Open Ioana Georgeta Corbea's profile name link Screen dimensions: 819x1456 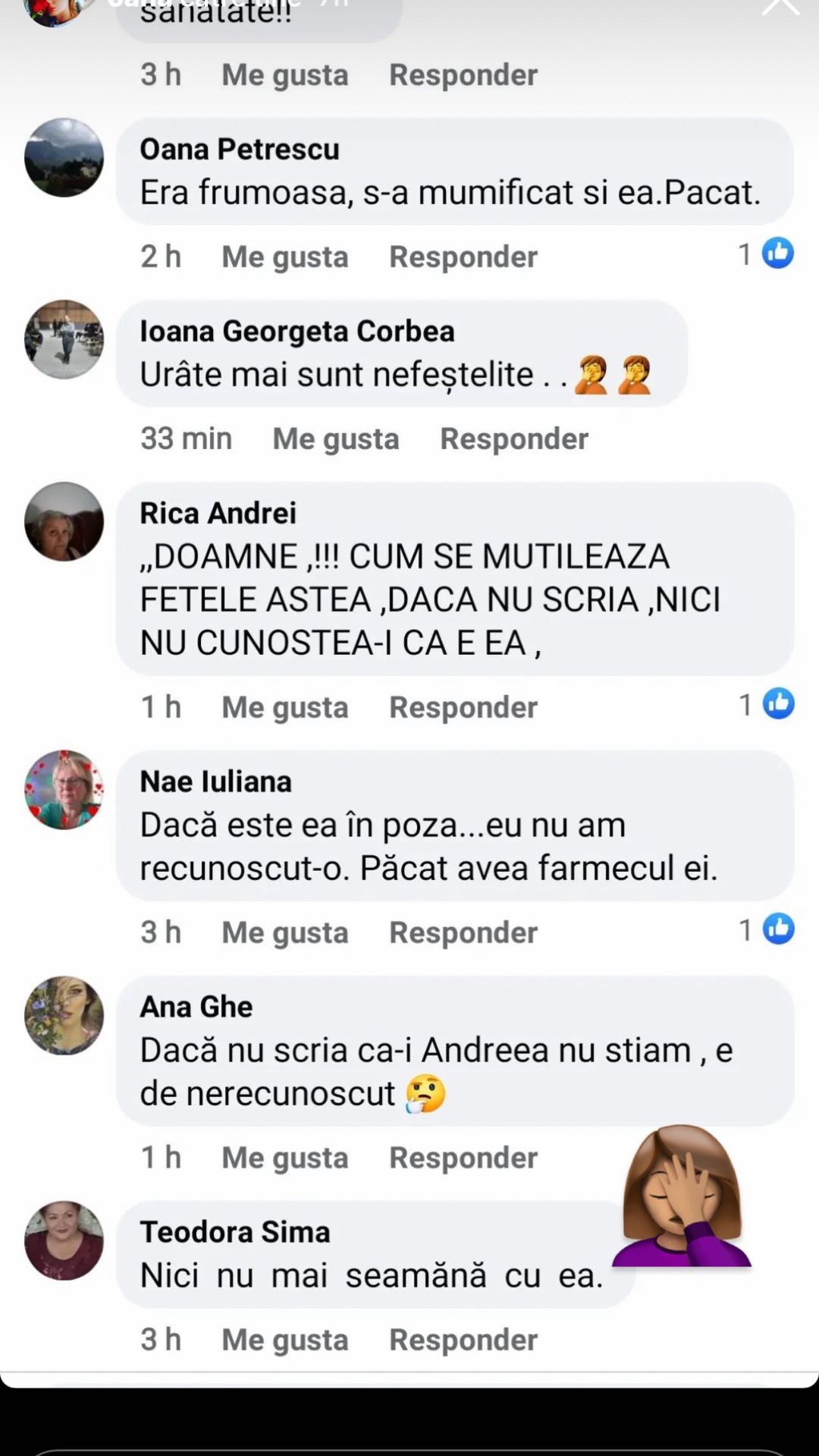[x=297, y=332]
